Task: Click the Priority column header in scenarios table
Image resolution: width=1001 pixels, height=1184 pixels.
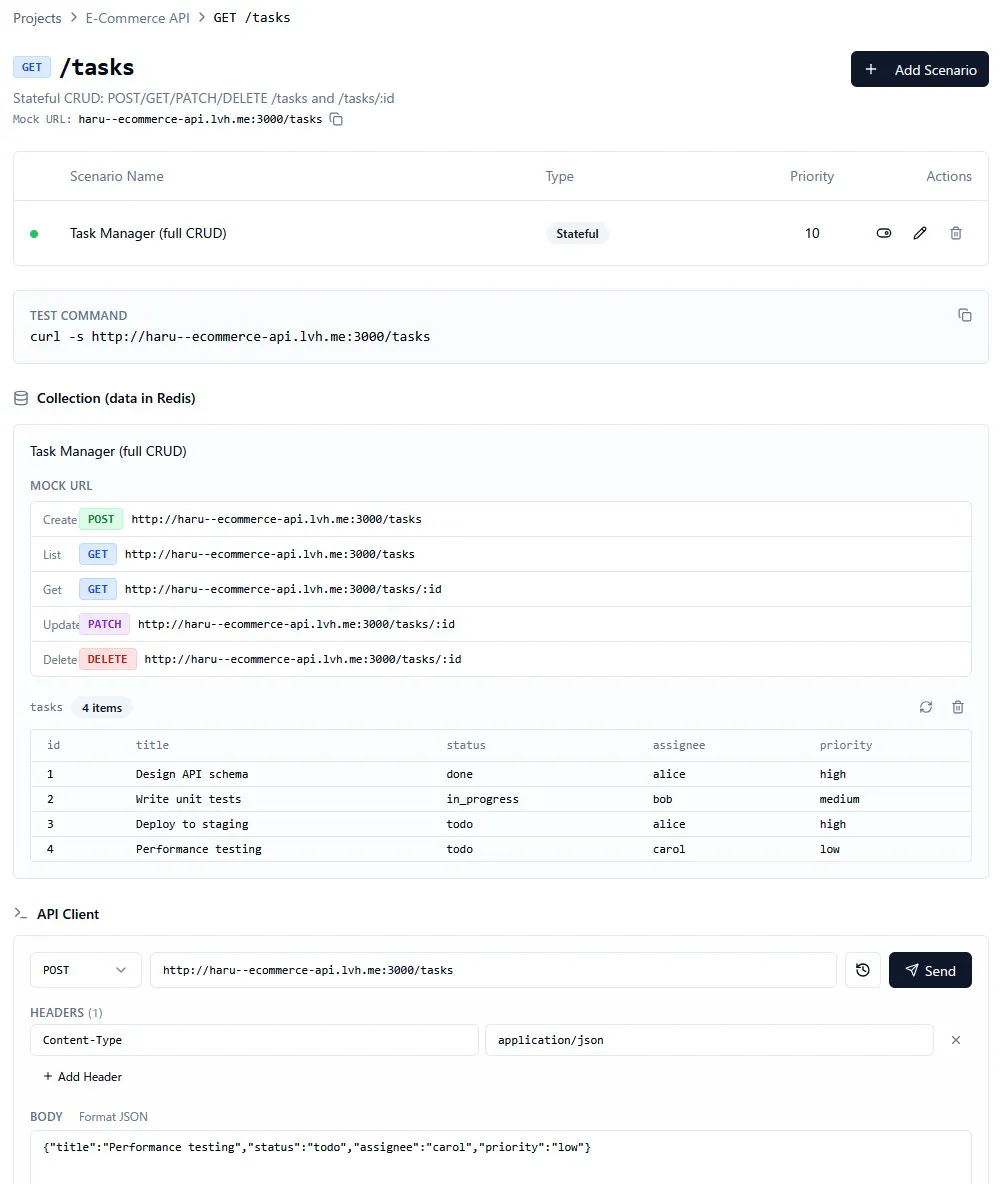Action: (812, 176)
